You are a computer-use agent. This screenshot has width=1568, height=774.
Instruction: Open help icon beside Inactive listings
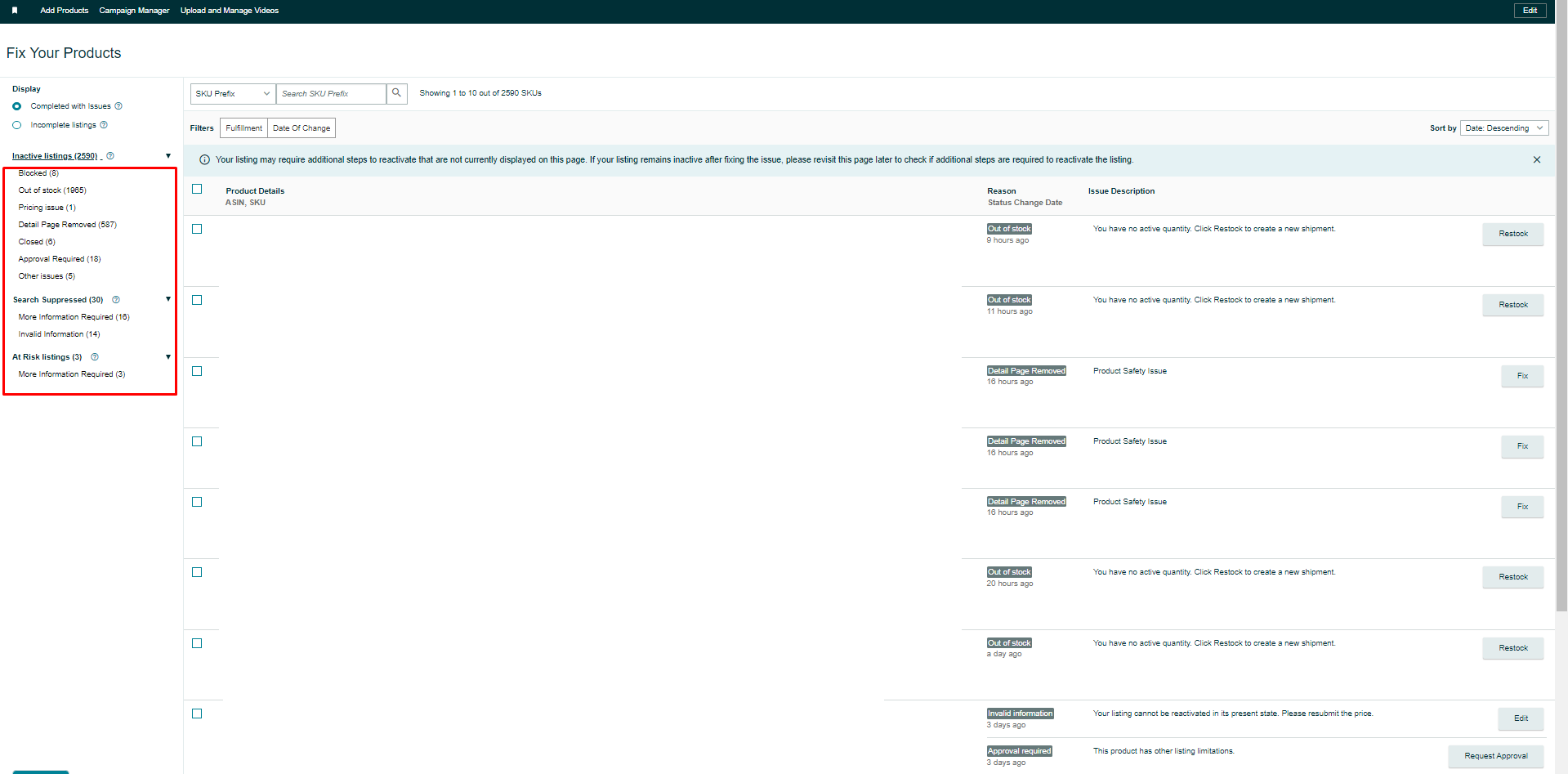point(110,156)
